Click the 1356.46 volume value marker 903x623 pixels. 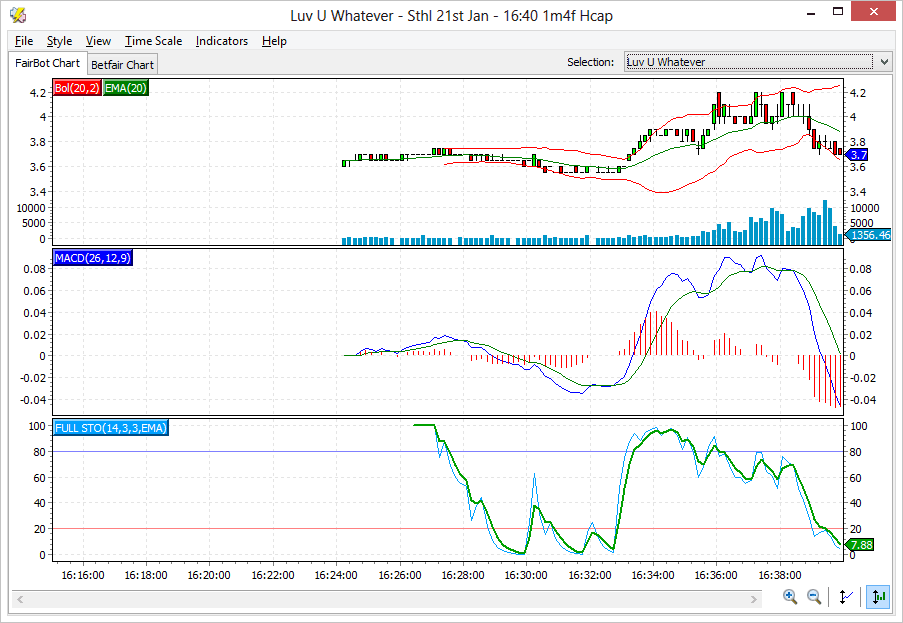pyautogui.click(x=868, y=235)
